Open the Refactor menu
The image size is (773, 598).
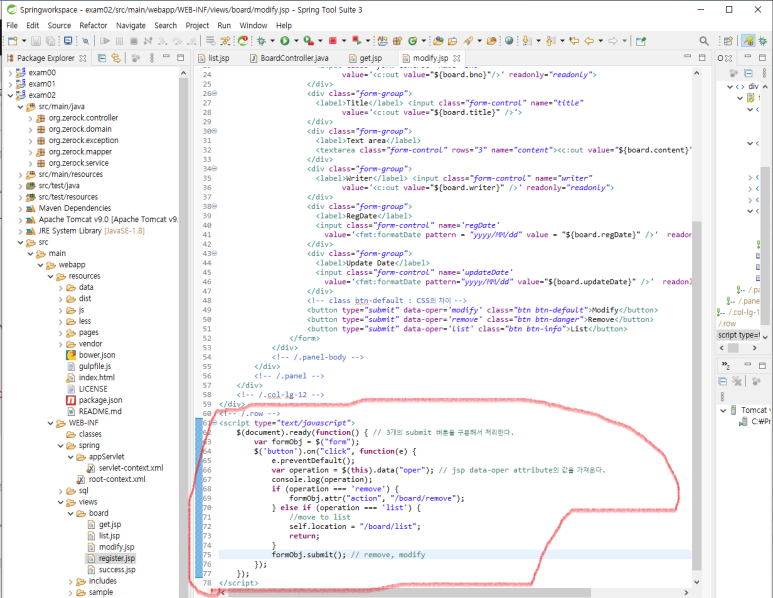tap(93, 25)
